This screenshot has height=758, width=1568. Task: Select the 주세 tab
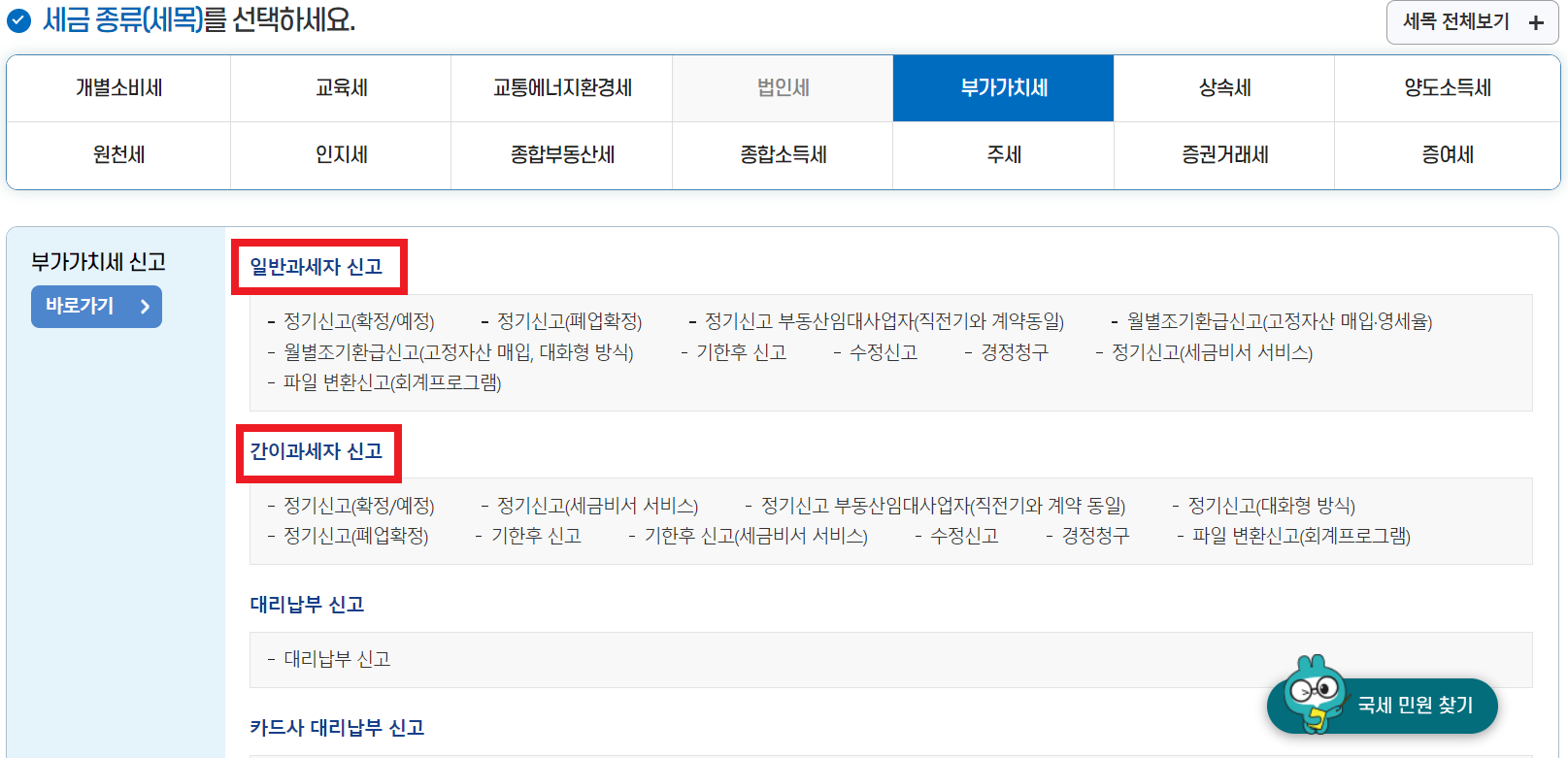click(x=1003, y=155)
